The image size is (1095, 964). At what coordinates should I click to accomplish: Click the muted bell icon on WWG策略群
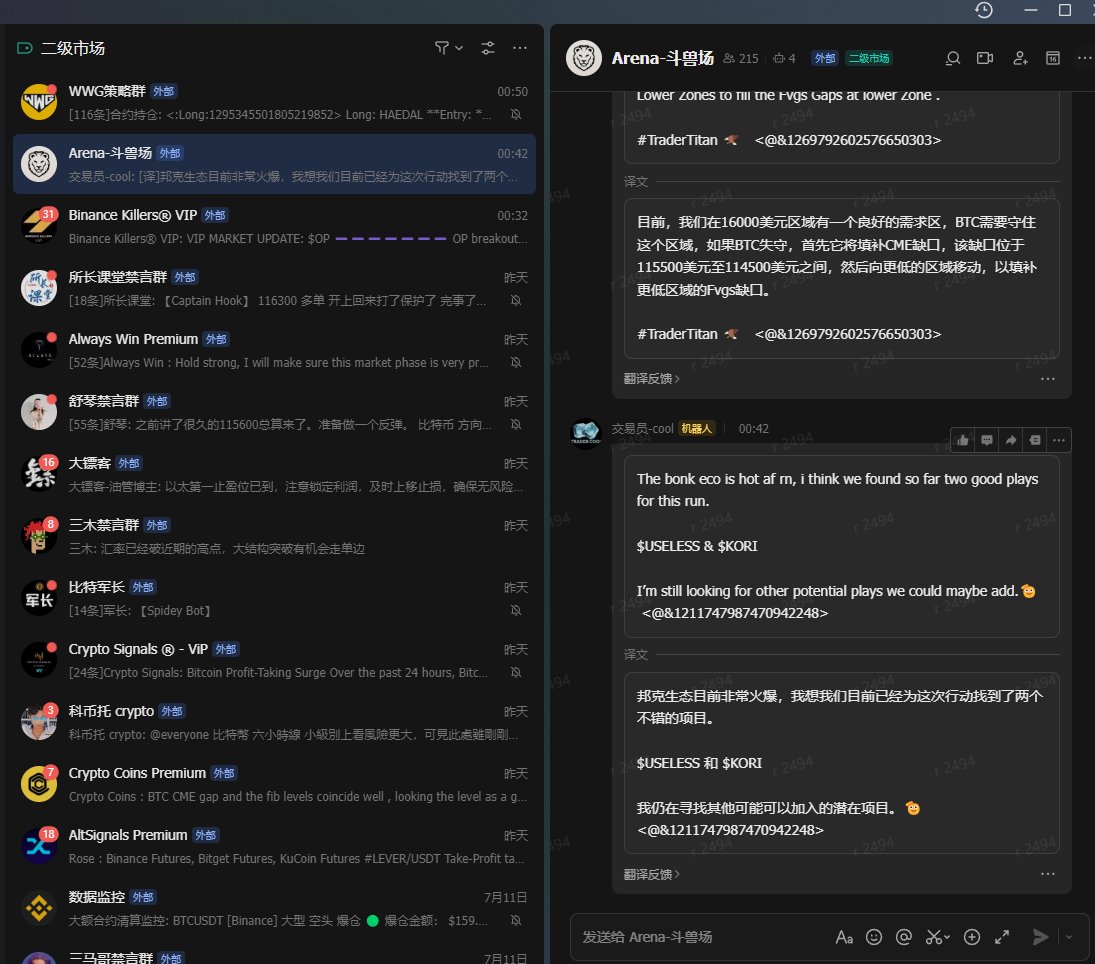click(516, 114)
